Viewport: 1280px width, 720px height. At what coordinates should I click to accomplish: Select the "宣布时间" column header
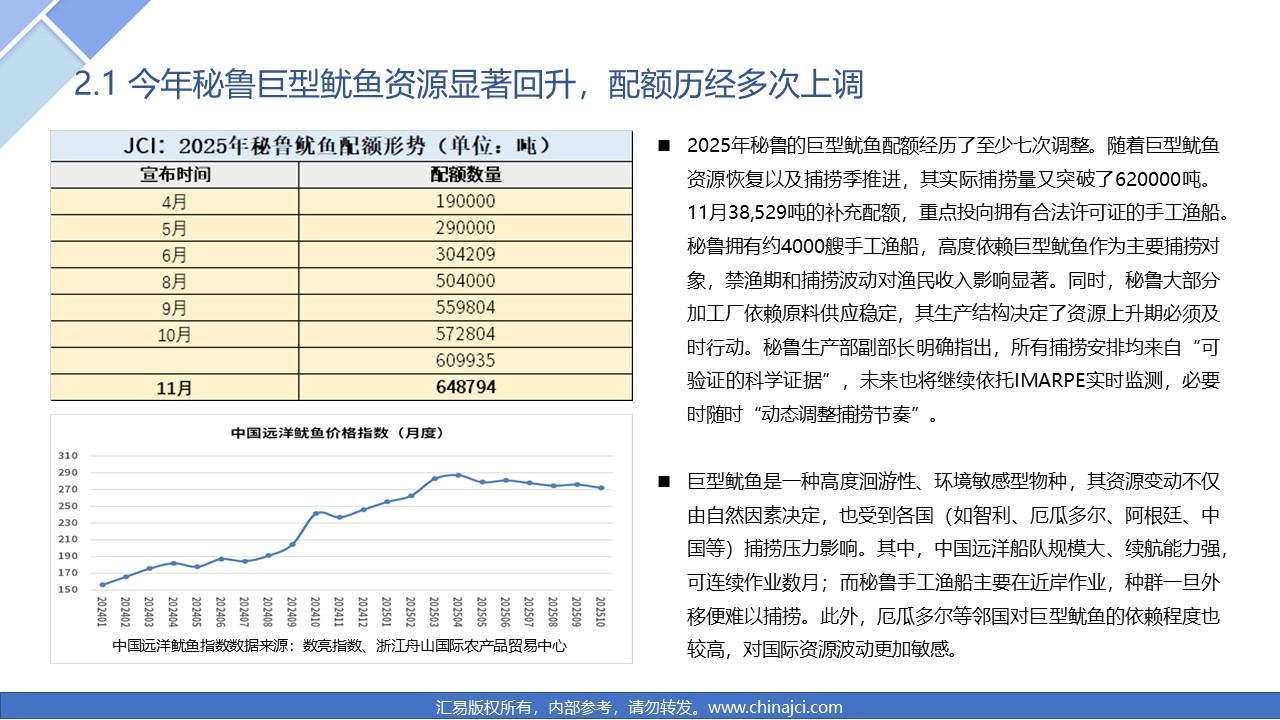[174, 174]
